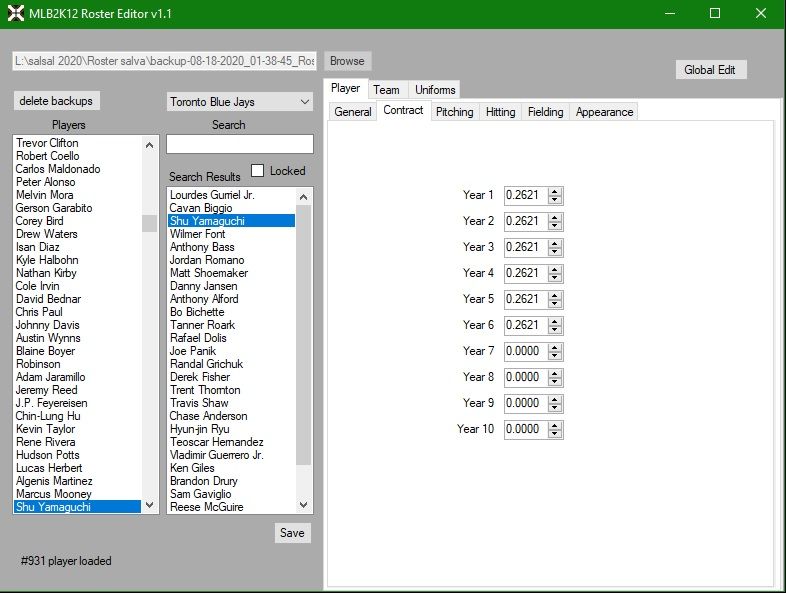Viewport: 786px width, 595px height.
Task: Click the Save button
Action: (292, 533)
